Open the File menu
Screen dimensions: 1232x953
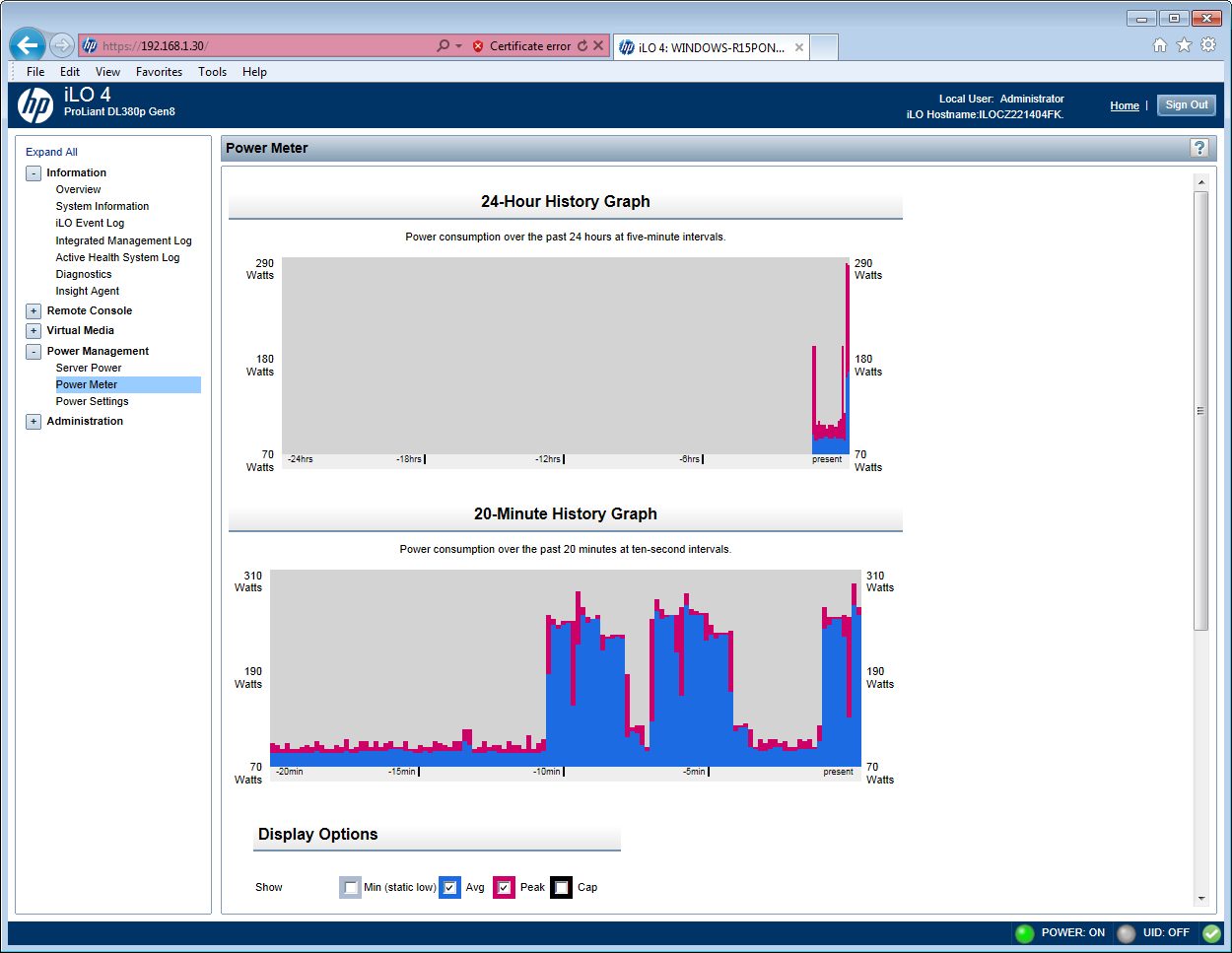pos(35,72)
